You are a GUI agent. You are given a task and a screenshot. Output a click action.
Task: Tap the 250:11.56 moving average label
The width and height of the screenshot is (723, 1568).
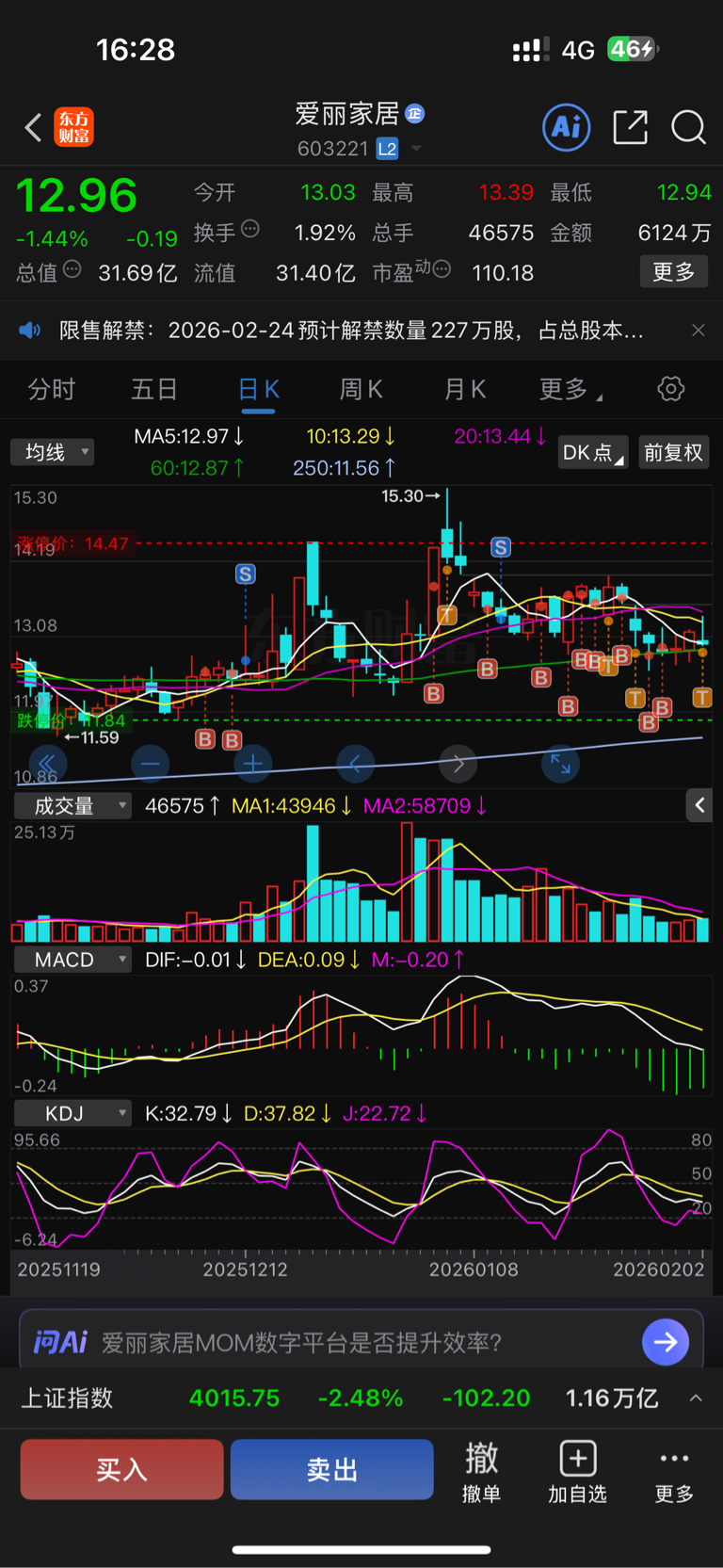pyautogui.click(x=345, y=468)
